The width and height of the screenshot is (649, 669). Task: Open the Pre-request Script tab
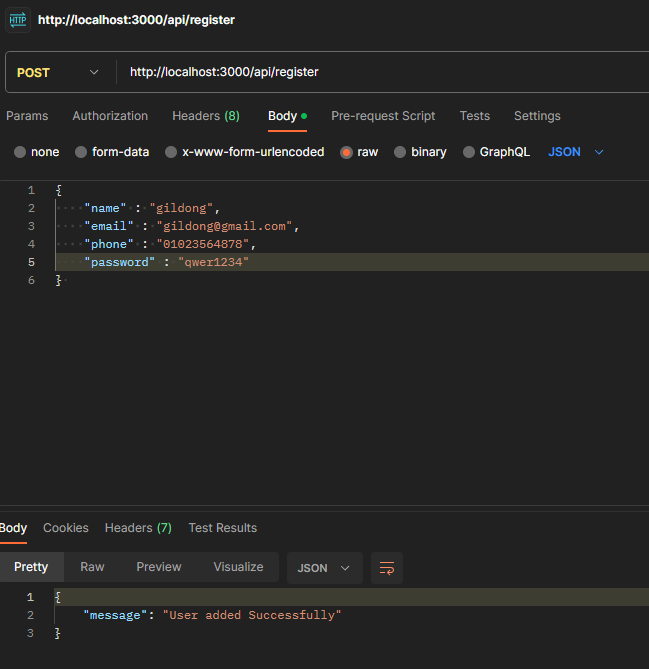(x=383, y=116)
